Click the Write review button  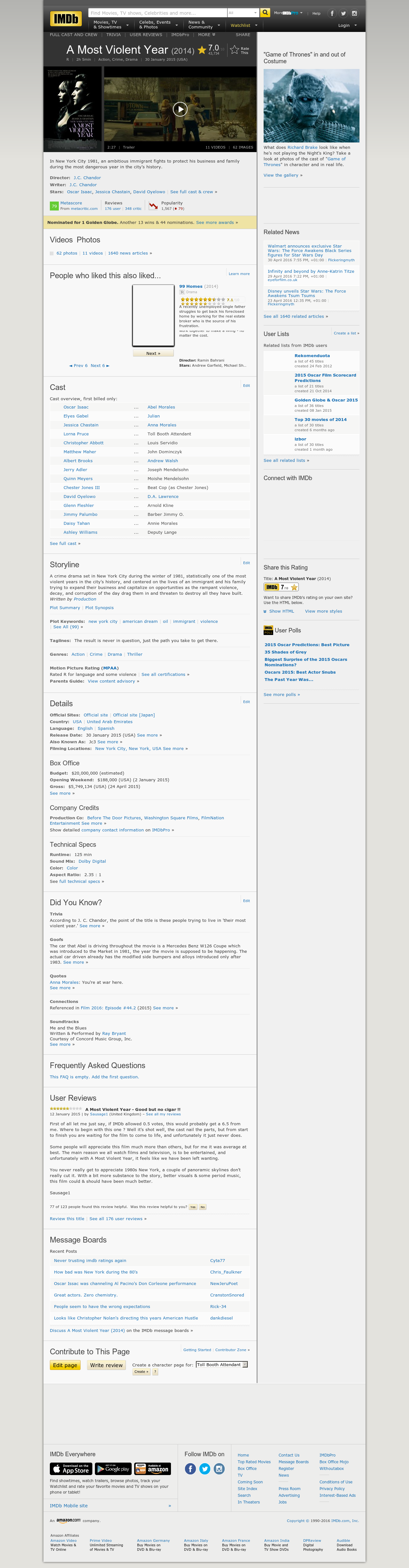point(106,1365)
